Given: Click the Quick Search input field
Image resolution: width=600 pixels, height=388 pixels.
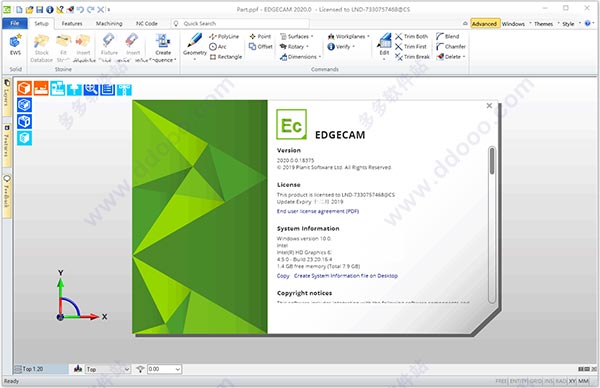Looking at the screenshot, I should tap(240, 23).
